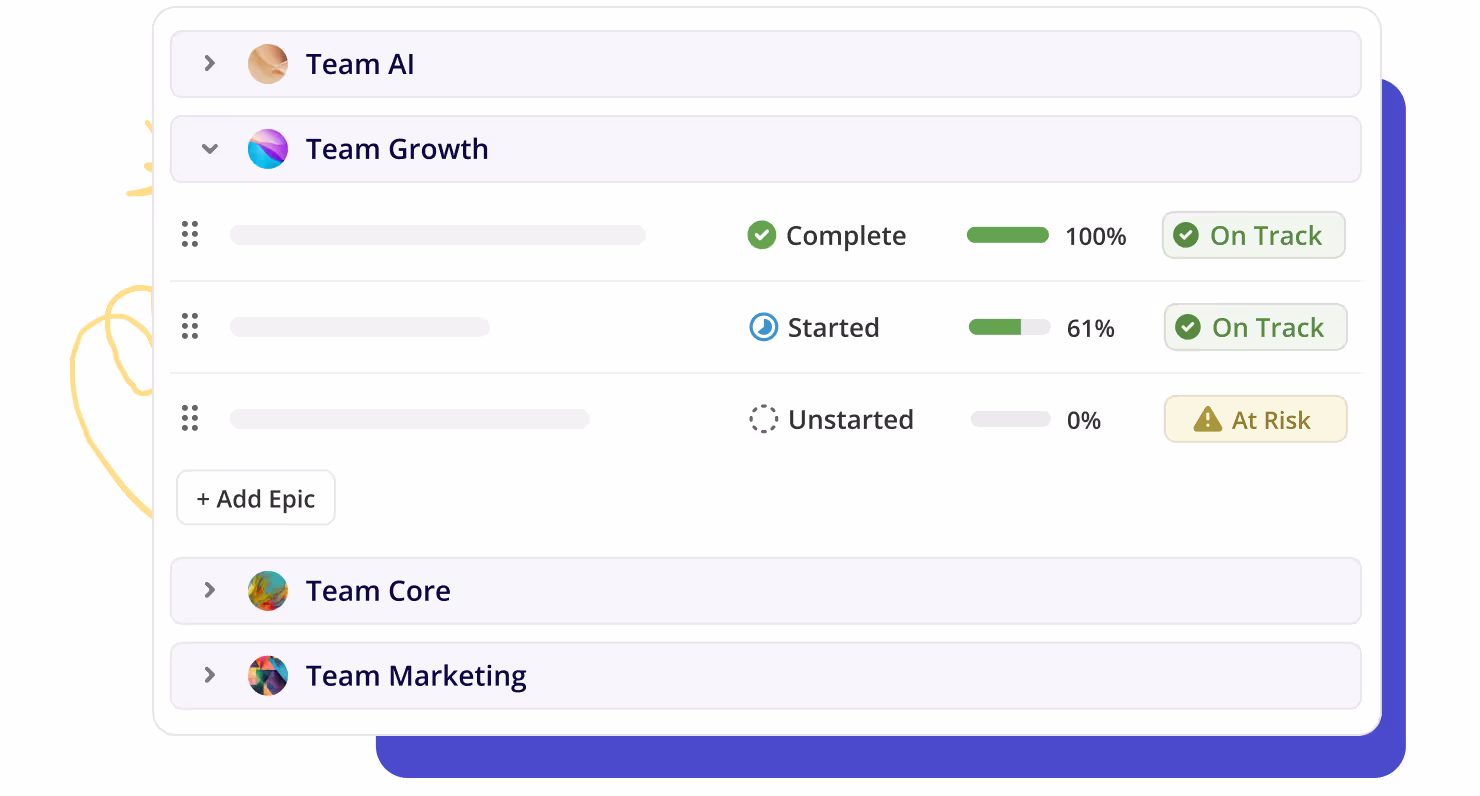Open the epic title placeholder in Complete row

[438, 235]
